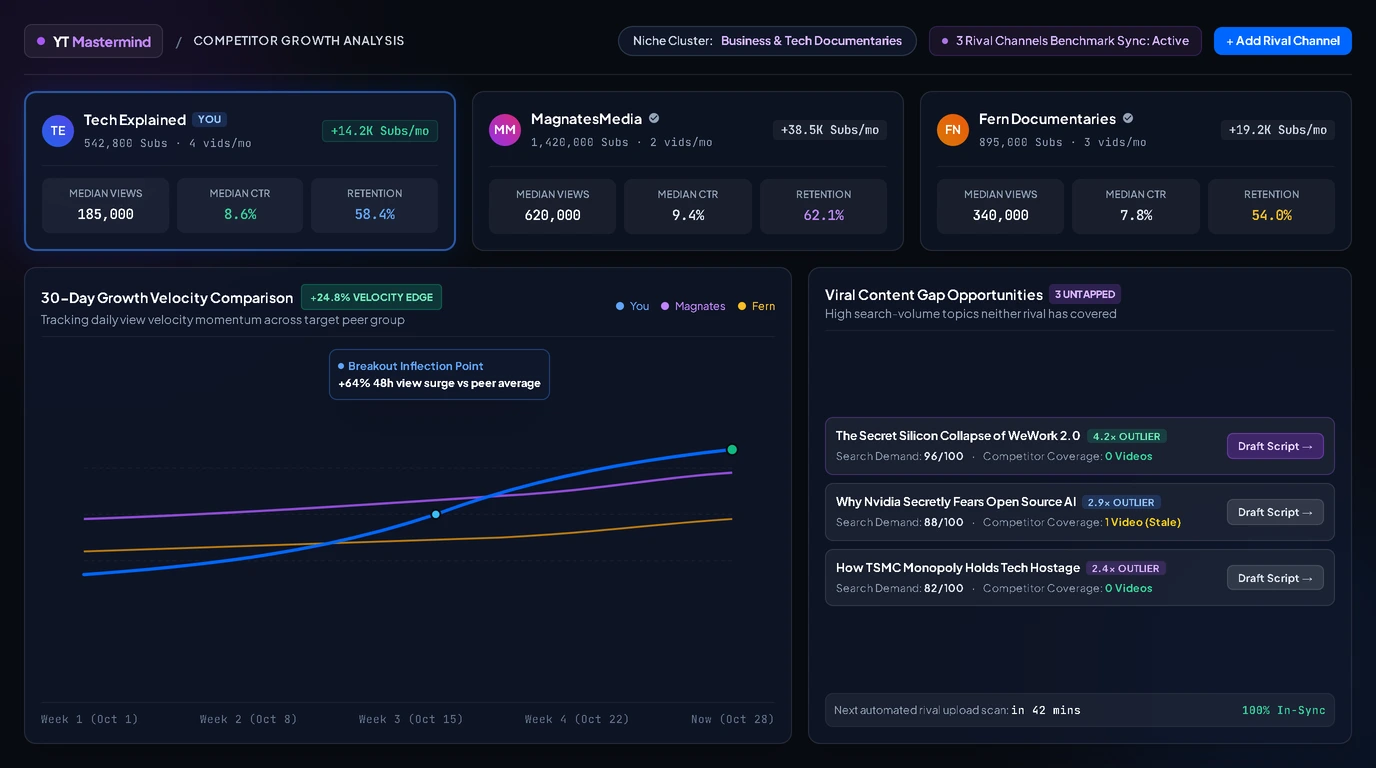Toggle the You series in chart legend

pos(633,306)
